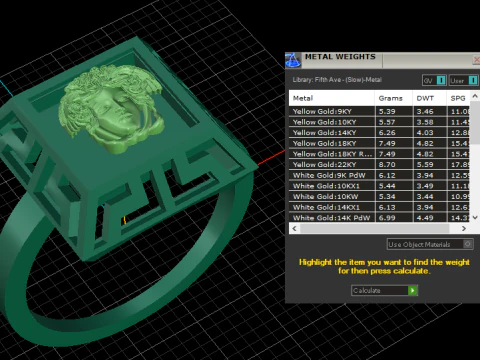Click the green arrow next to Calculate

click(413, 291)
